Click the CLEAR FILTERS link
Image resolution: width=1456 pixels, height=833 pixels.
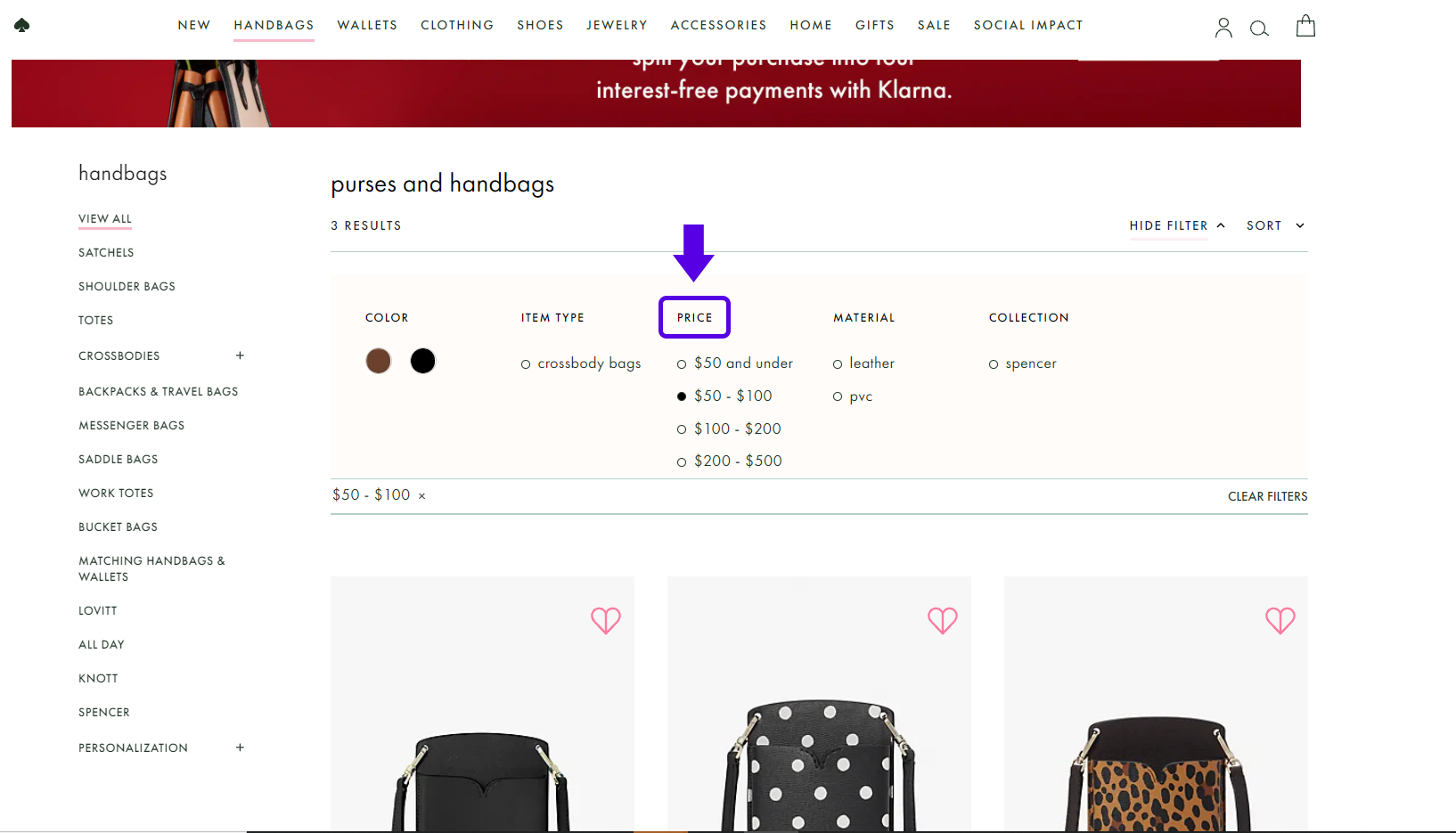[1267, 496]
